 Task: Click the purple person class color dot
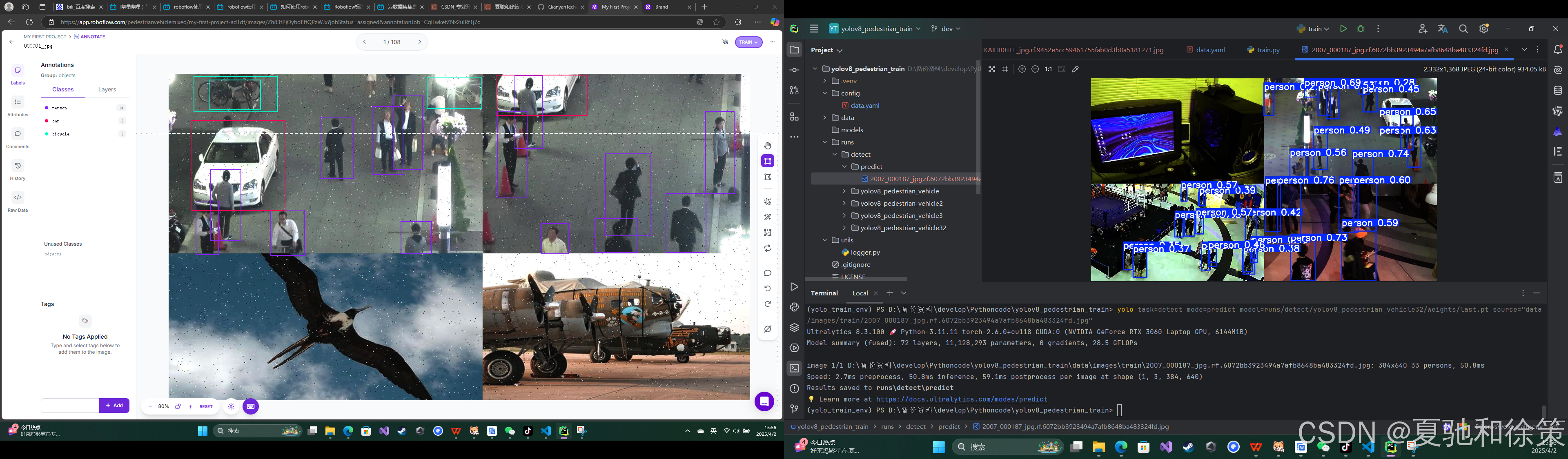coord(46,108)
